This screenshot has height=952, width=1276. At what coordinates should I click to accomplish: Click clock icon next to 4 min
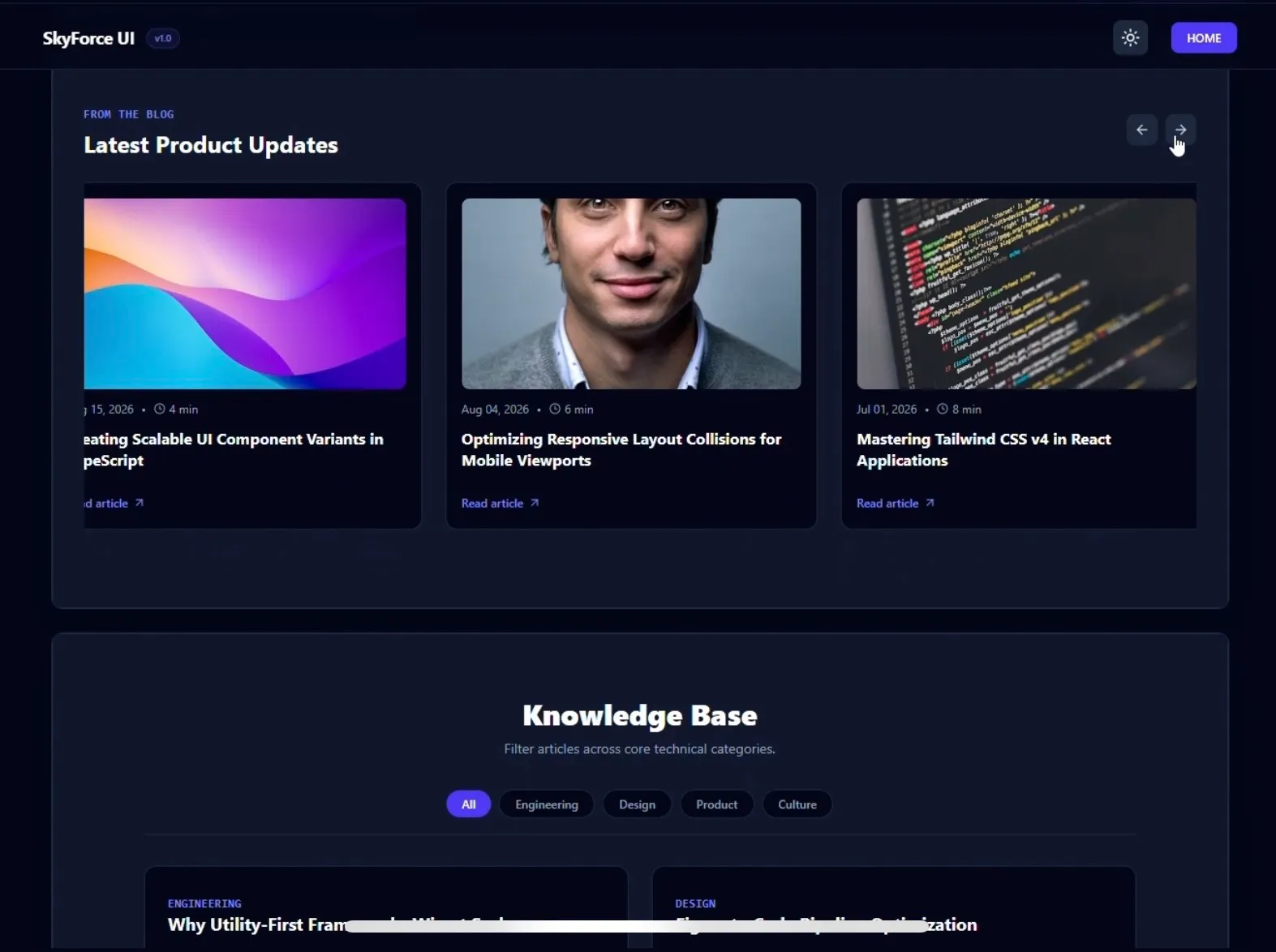pos(160,409)
